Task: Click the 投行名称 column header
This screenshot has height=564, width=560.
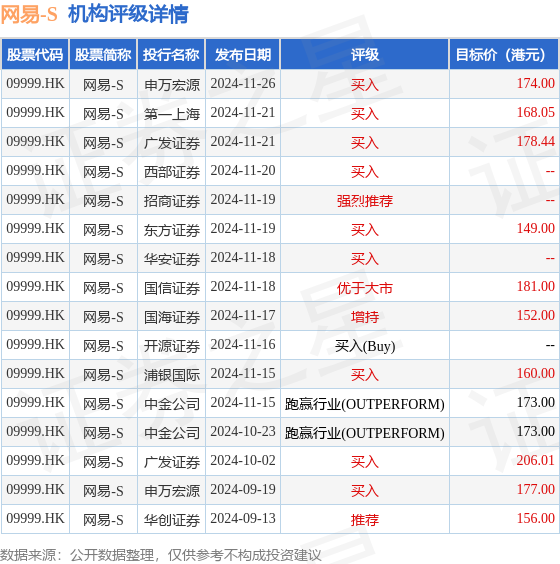Action: [x=171, y=54]
